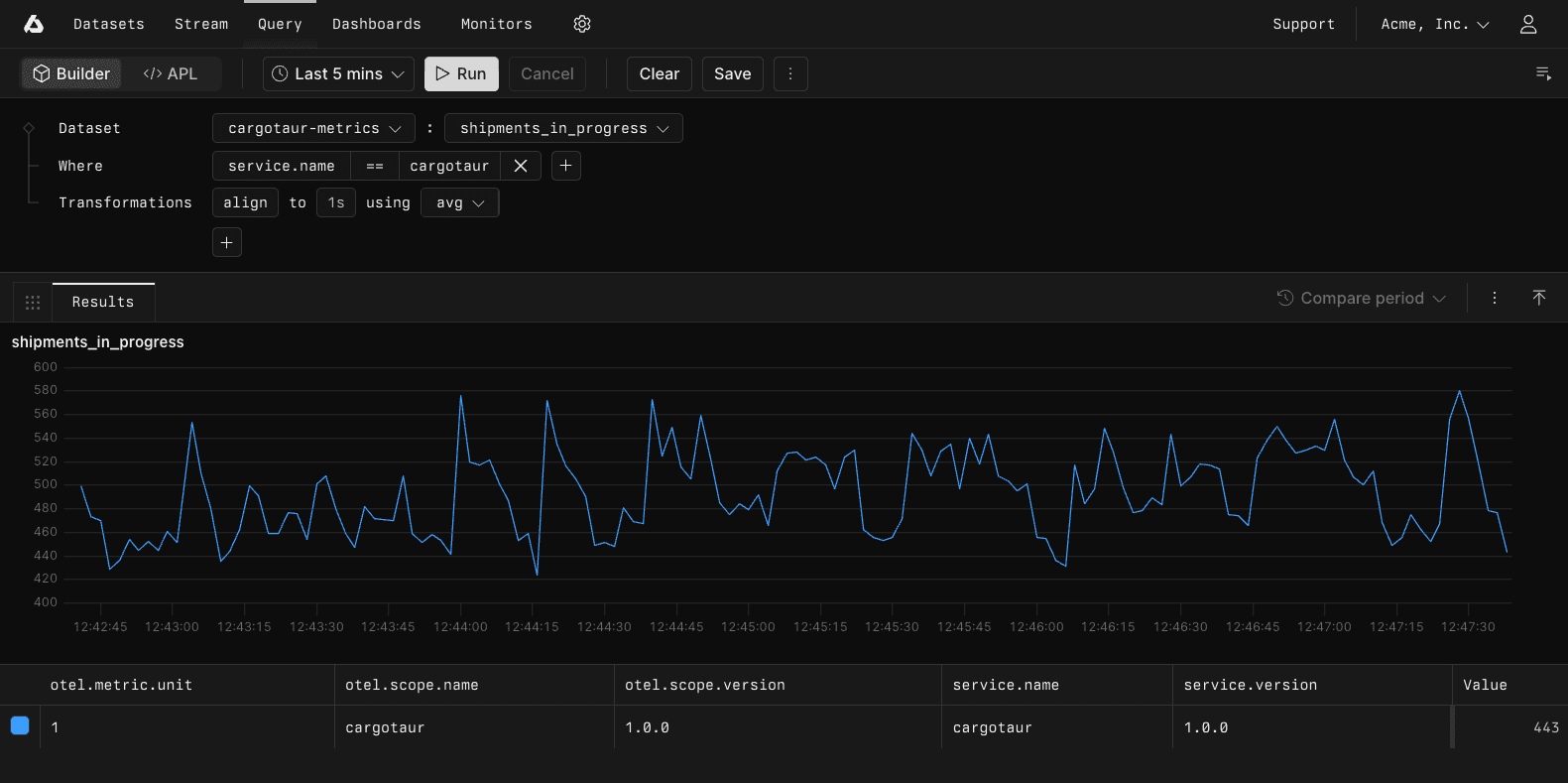Viewport: 1568px width, 783px height.
Task: Change the avg aggregation dropdown
Action: [460, 202]
